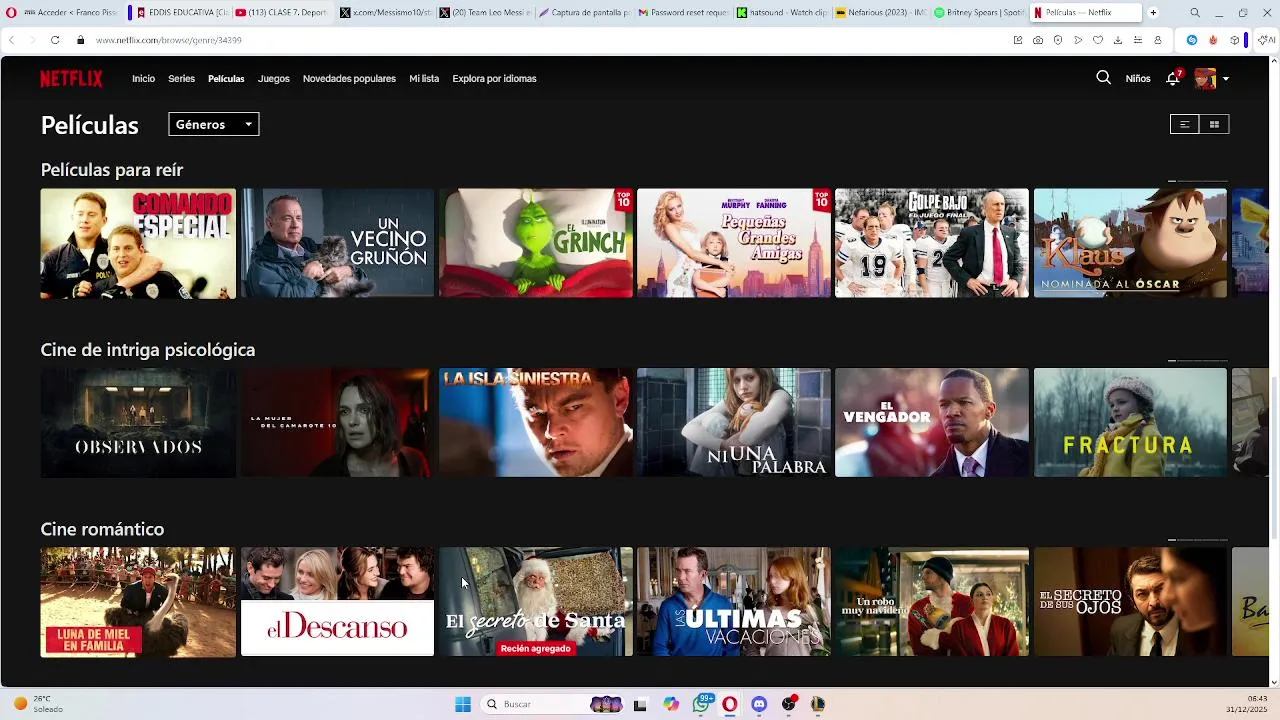Screen dimensions: 1280x720
Task: Open El Secreto de sus Ojos thumbnail
Action: coord(1130,602)
